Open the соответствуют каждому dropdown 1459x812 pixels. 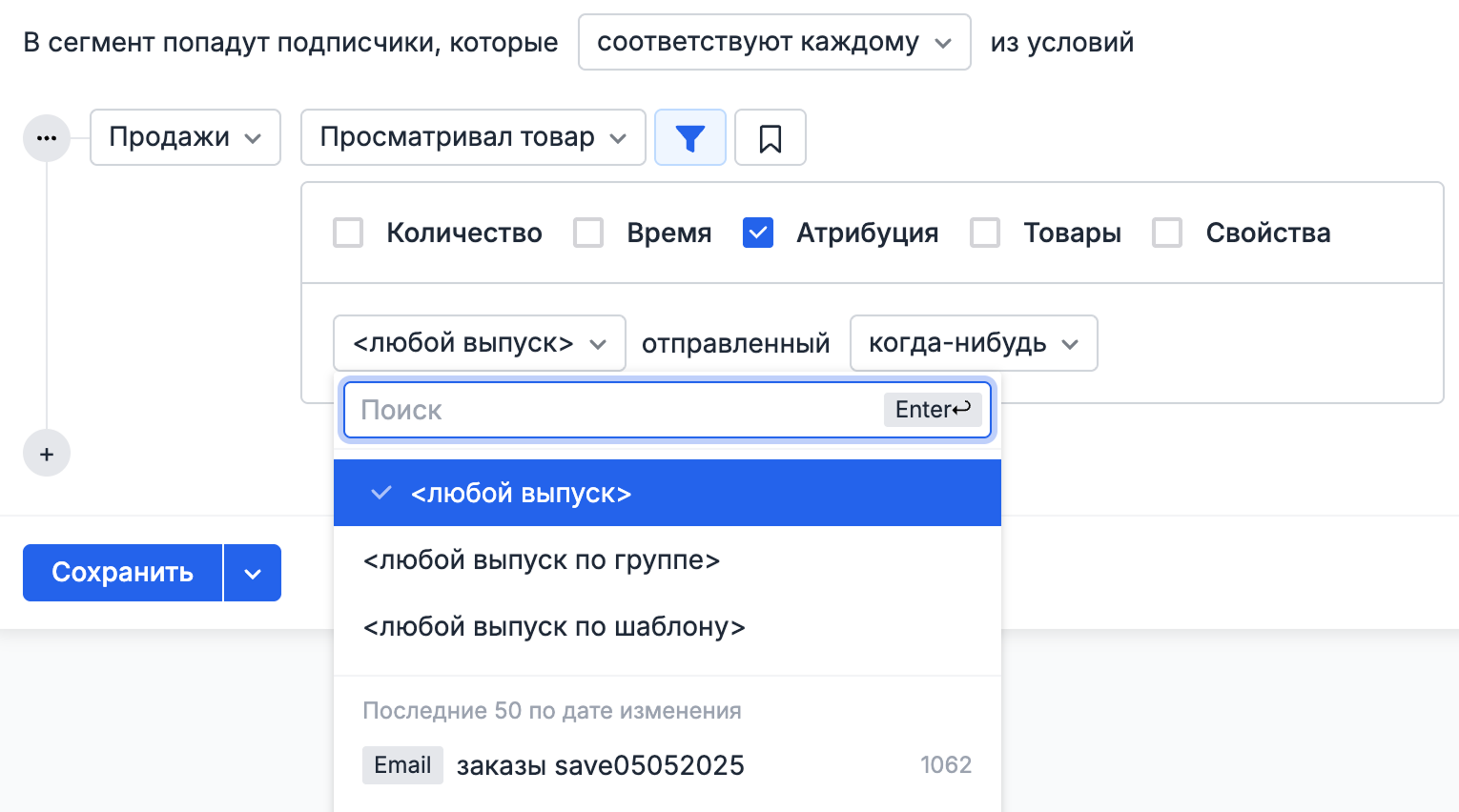(x=773, y=43)
